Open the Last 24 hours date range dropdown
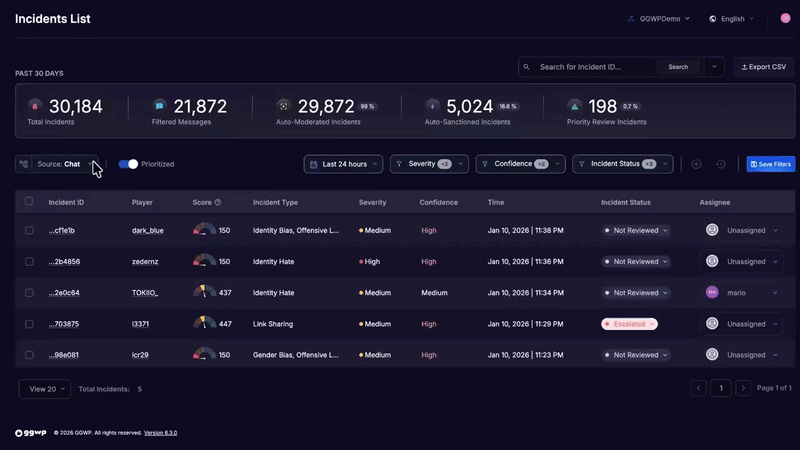 pos(343,164)
